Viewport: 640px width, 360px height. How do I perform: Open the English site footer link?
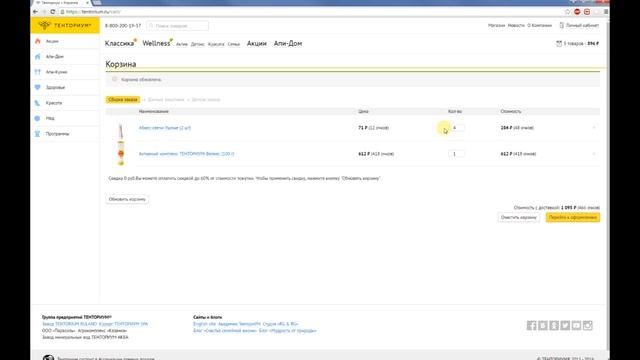204,324
